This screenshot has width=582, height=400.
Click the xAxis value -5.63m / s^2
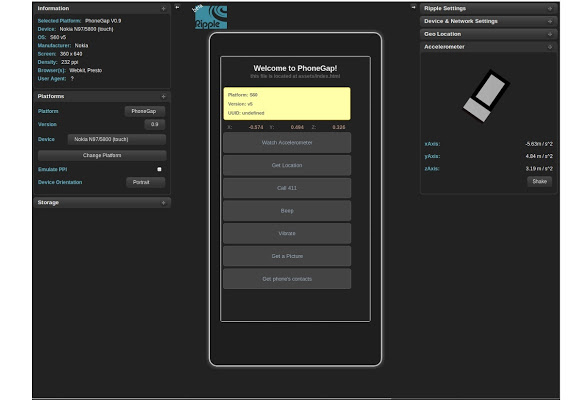[539, 144]
